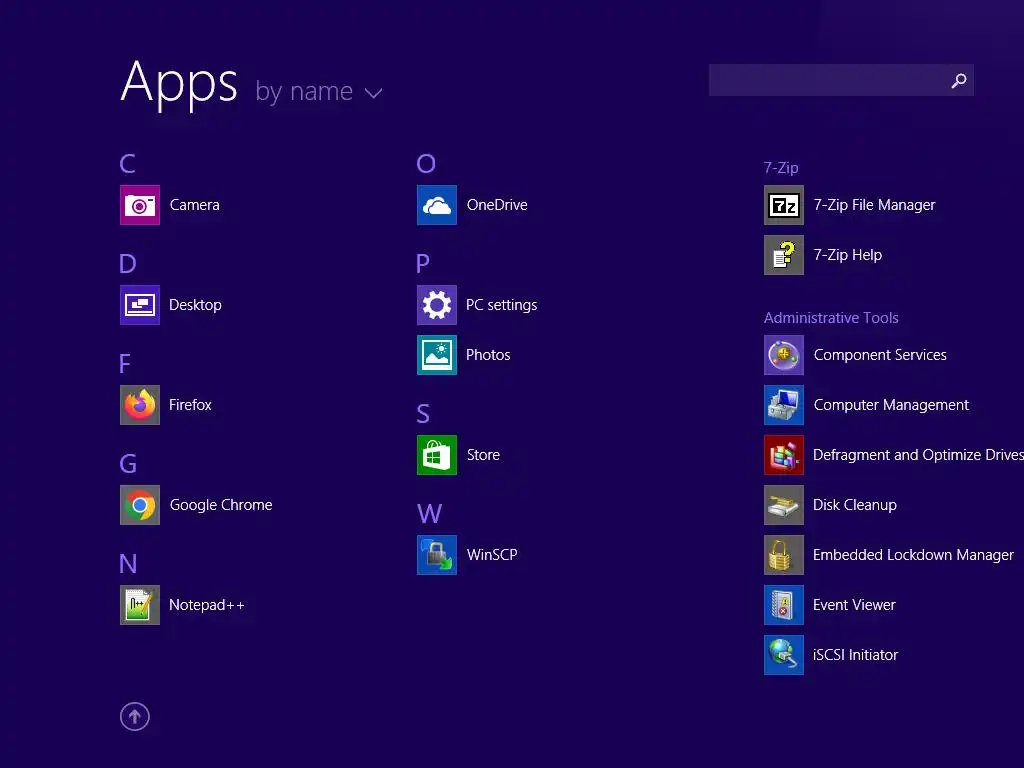
Task: Open the 7-Zip File Manager icon
Action: (x=784, y=205)
